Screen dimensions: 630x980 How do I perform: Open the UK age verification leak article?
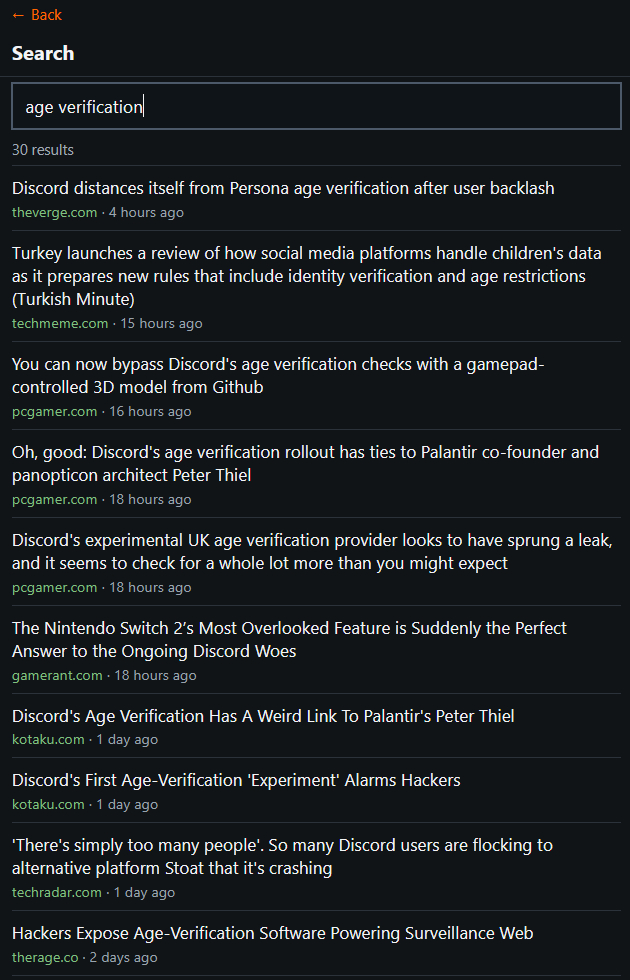point(311,551)
